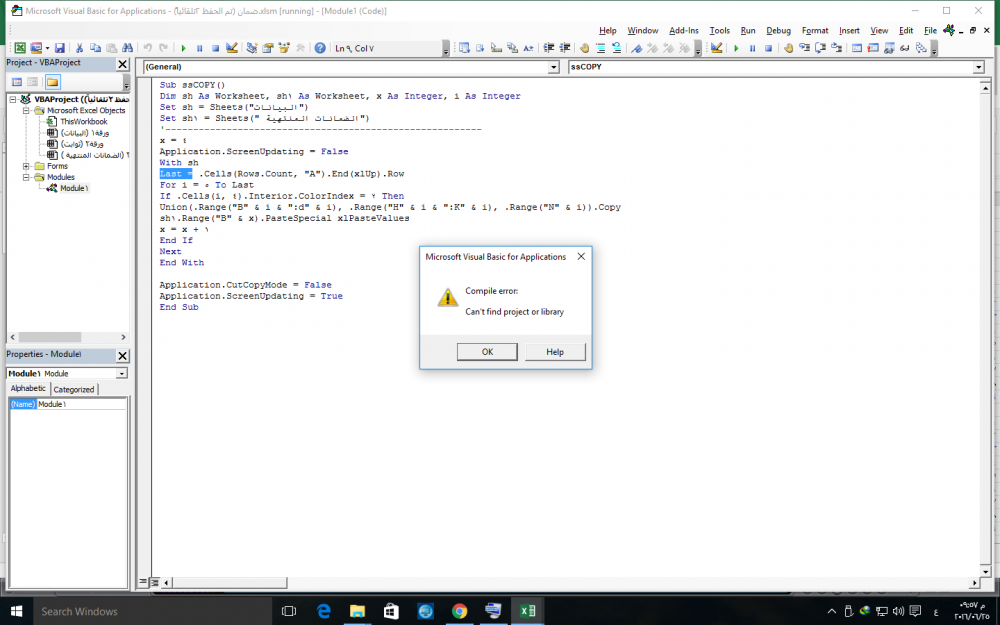This screenshot has width=1000, height=625.
Task: Open the Object Browser icon
Action: [284, 48]
